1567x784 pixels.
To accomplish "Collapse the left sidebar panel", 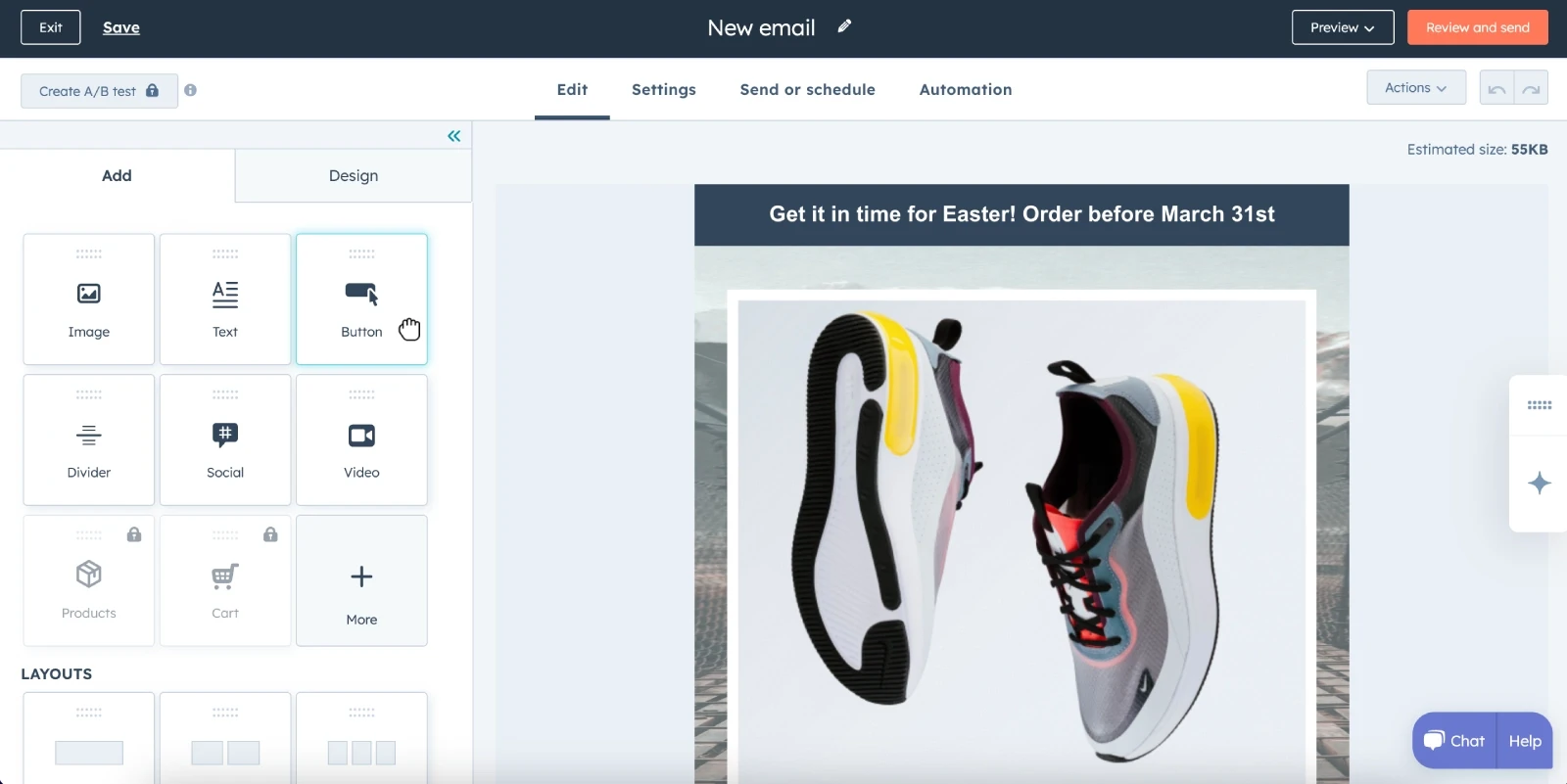I will (x=453, y=136).
